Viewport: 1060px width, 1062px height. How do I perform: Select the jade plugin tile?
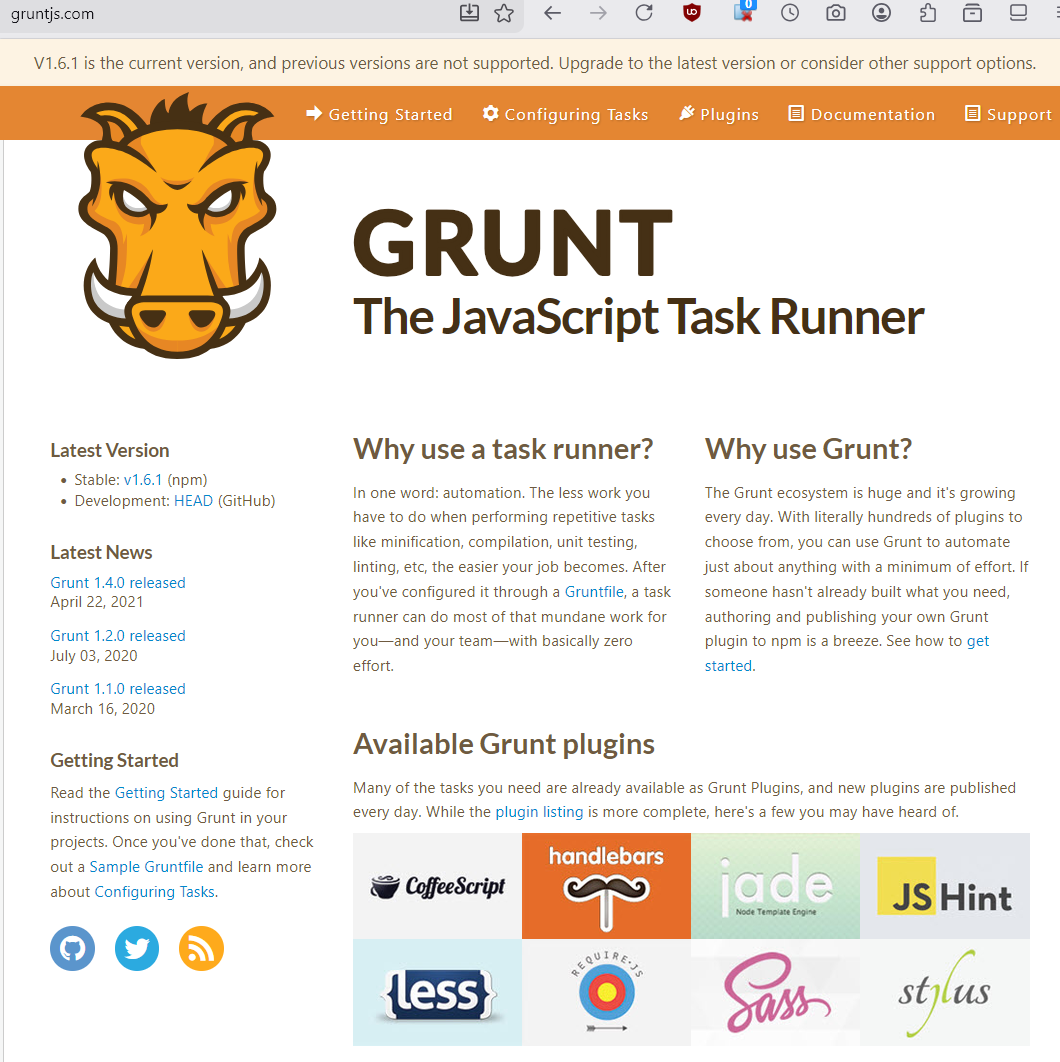776,886
